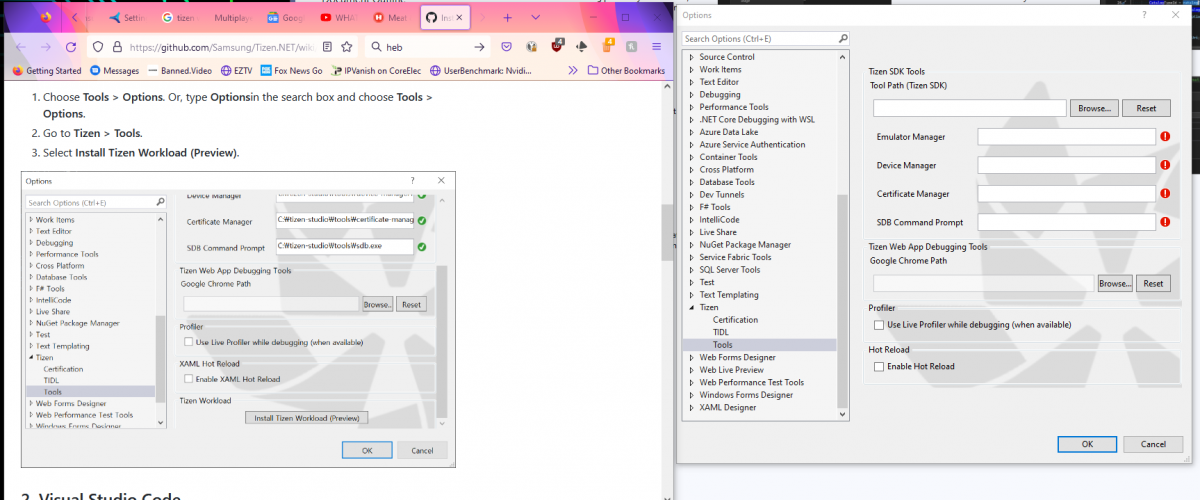
Task: Expand the NuGet Package Manager node
Action: [x=691, y=245]
